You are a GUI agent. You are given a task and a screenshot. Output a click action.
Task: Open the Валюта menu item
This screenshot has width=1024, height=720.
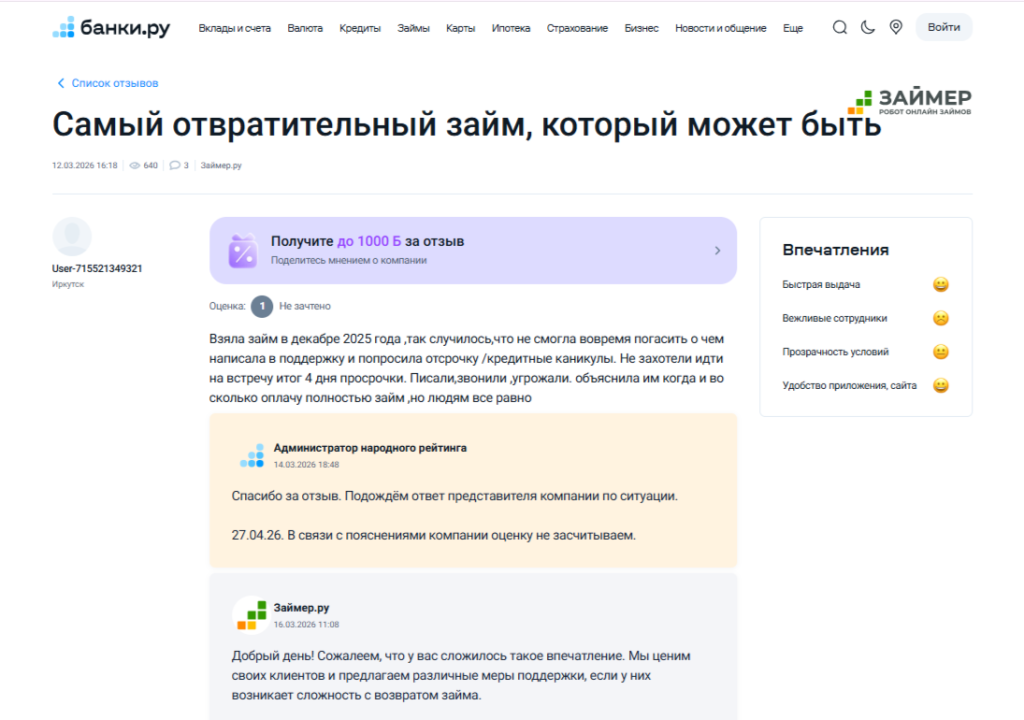pos(305,28)
